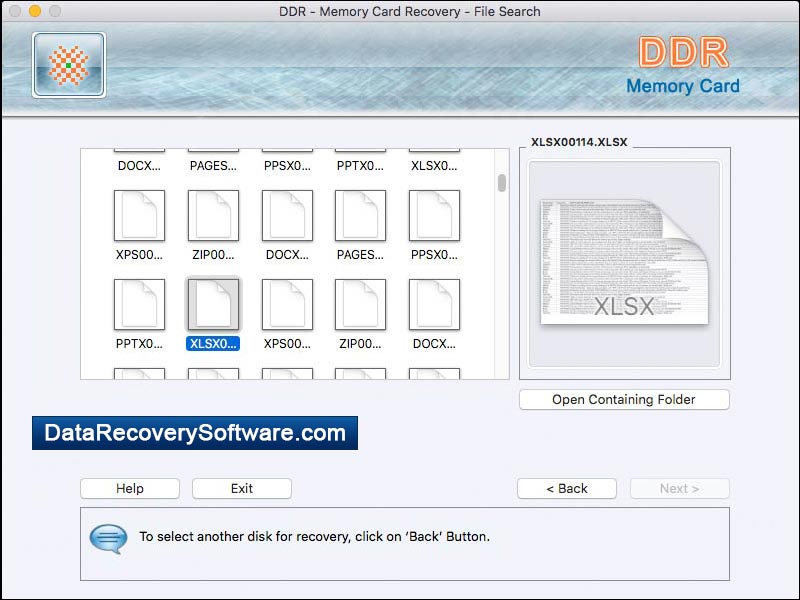The height and width of the screenshot is (600, 800).
Task: Select the DOCX file icon in third row
Action: point(434,305)
